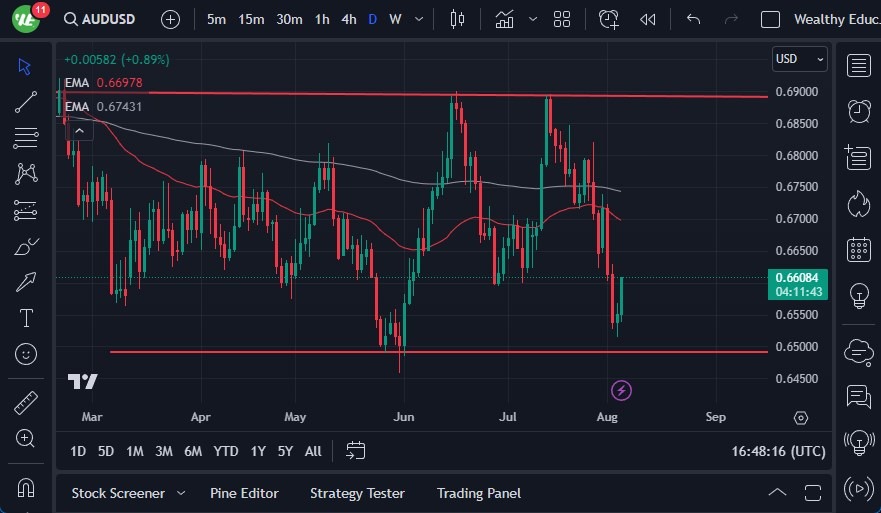Select the ruler measure tool
Viewport: 881px width, 513px height.
26,403
